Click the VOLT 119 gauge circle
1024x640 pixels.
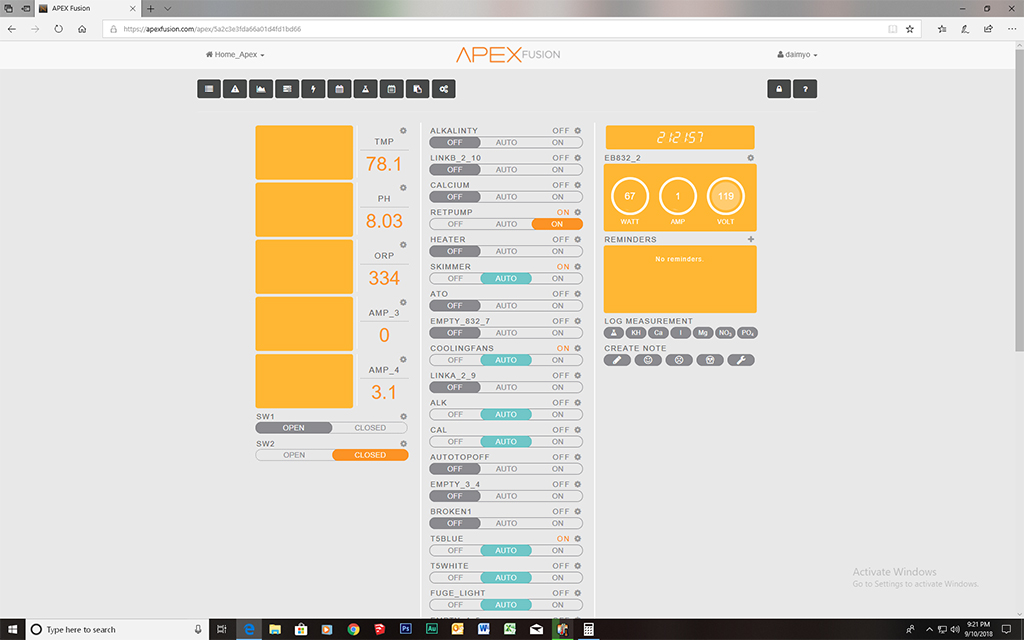(726, 196)
